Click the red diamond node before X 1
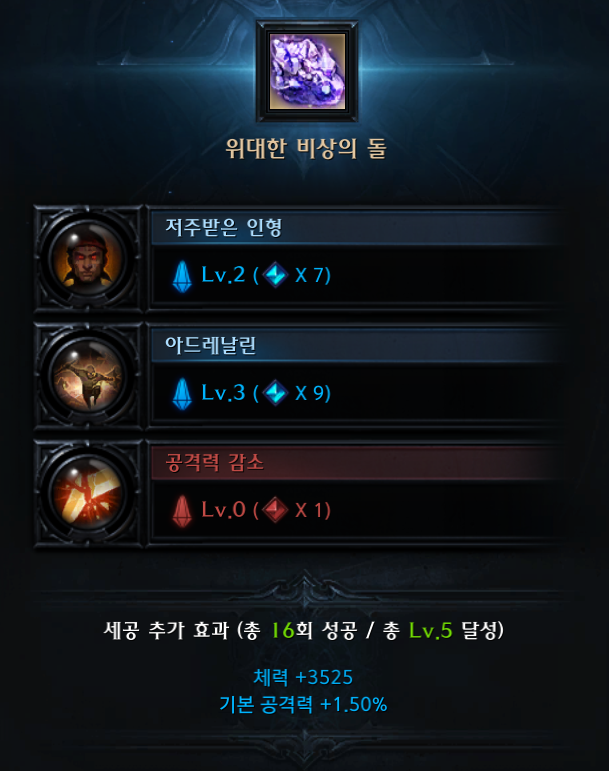The height and width of the screenshot is (771, 609). (x=275, y=509)
